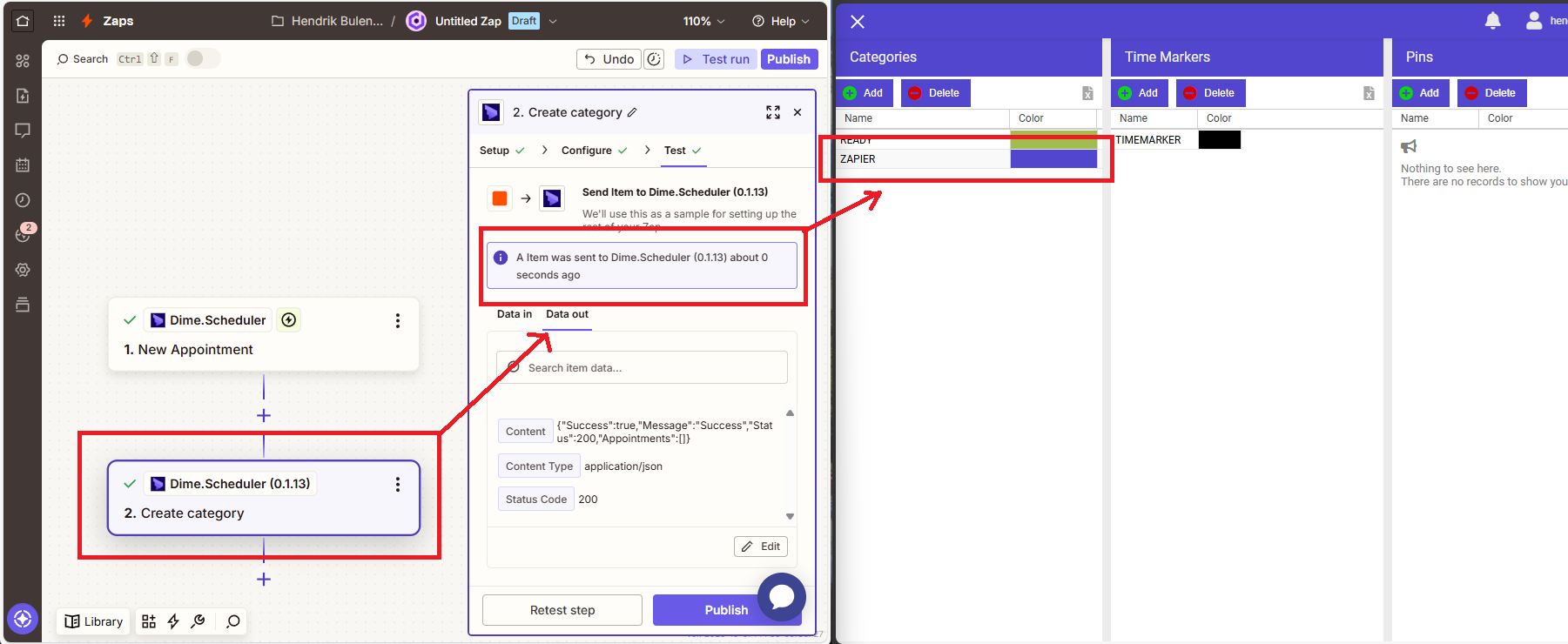Open the Zapier home icon

tap(23, 21)
